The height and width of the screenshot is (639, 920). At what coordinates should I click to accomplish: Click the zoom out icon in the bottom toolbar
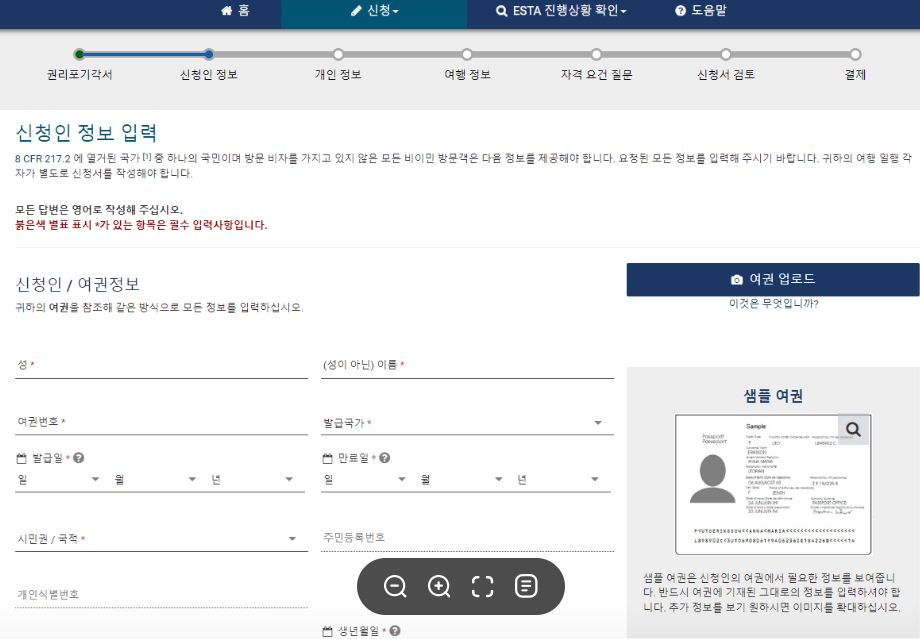[x=395, y=587]
